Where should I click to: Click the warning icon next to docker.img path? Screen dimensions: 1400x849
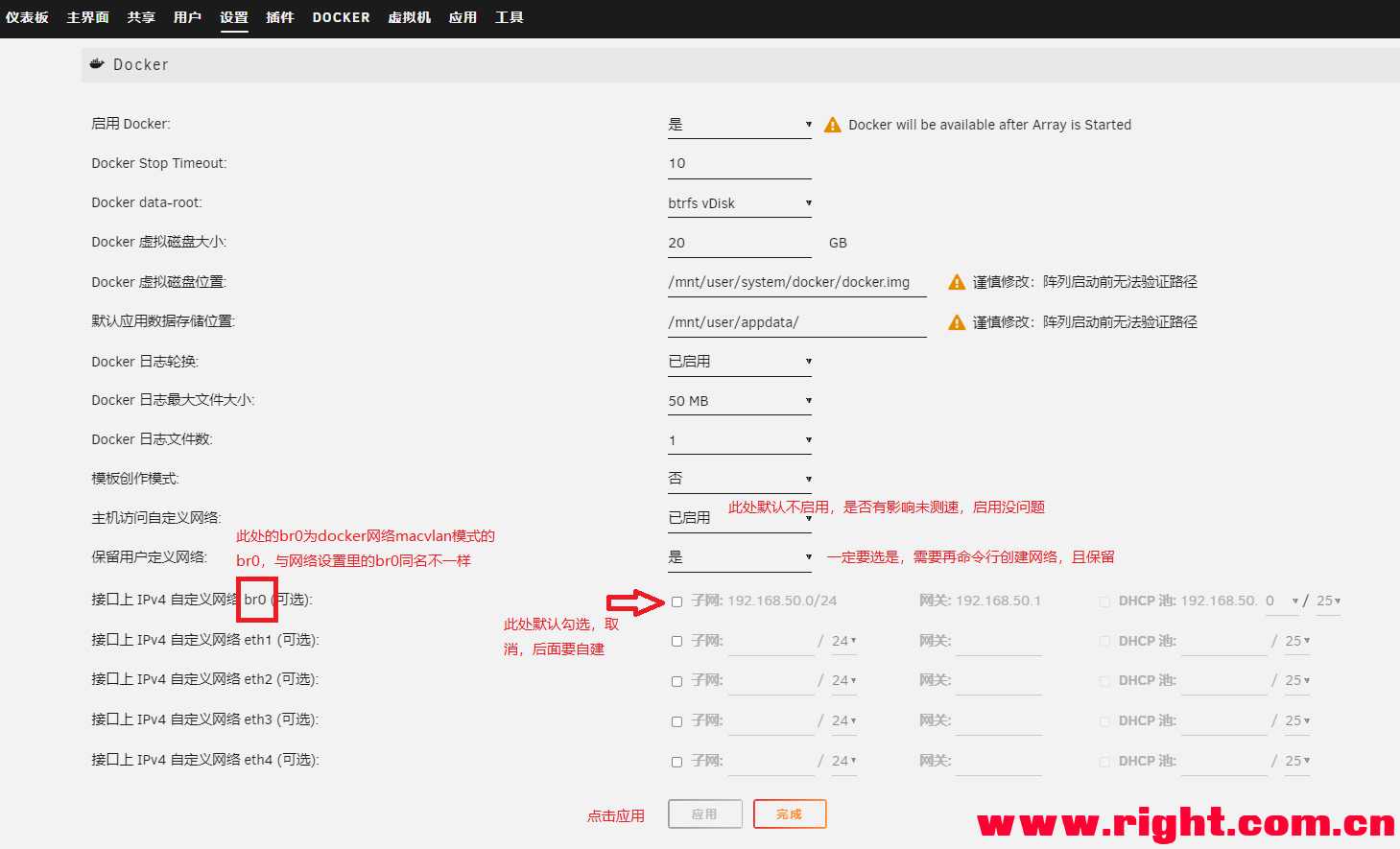[957, 282]
